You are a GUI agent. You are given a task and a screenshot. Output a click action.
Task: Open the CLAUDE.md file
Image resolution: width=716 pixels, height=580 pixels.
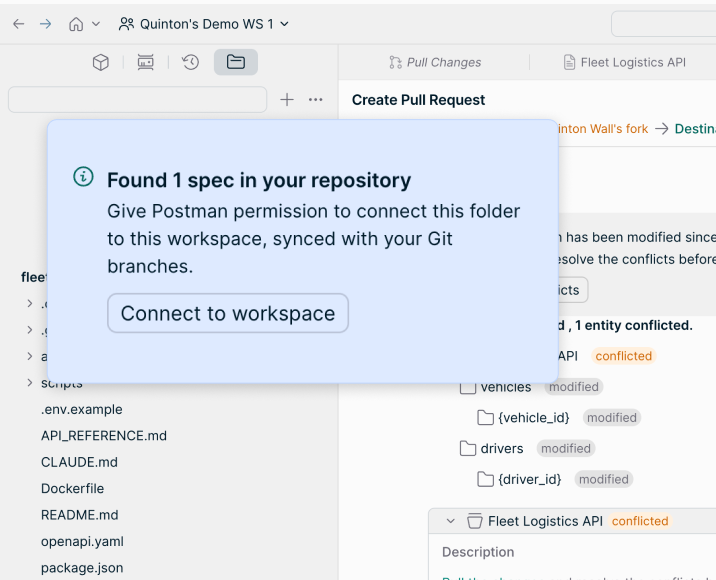coord(79,462)
